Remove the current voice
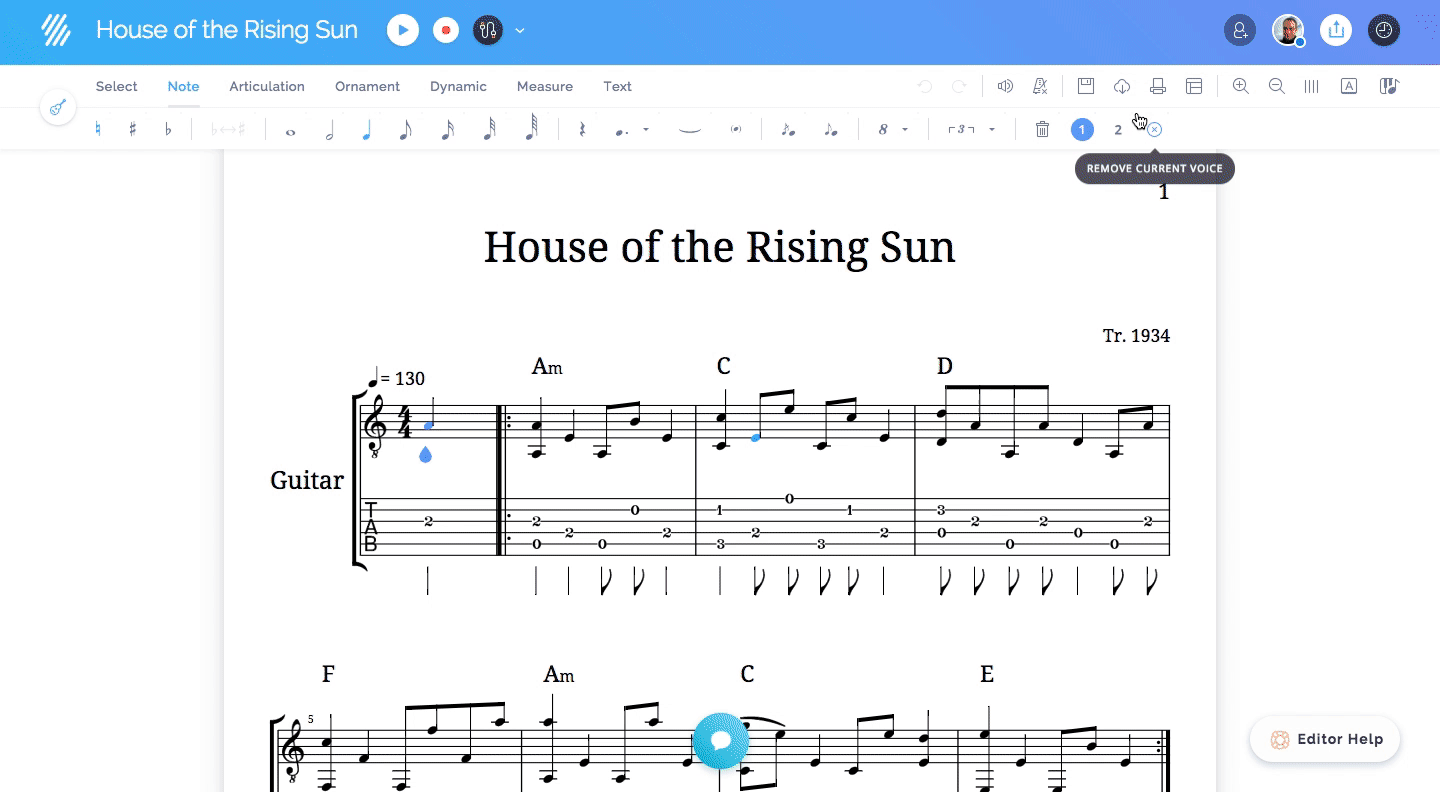The image size is (1440, 792). tap(1154, 129)
